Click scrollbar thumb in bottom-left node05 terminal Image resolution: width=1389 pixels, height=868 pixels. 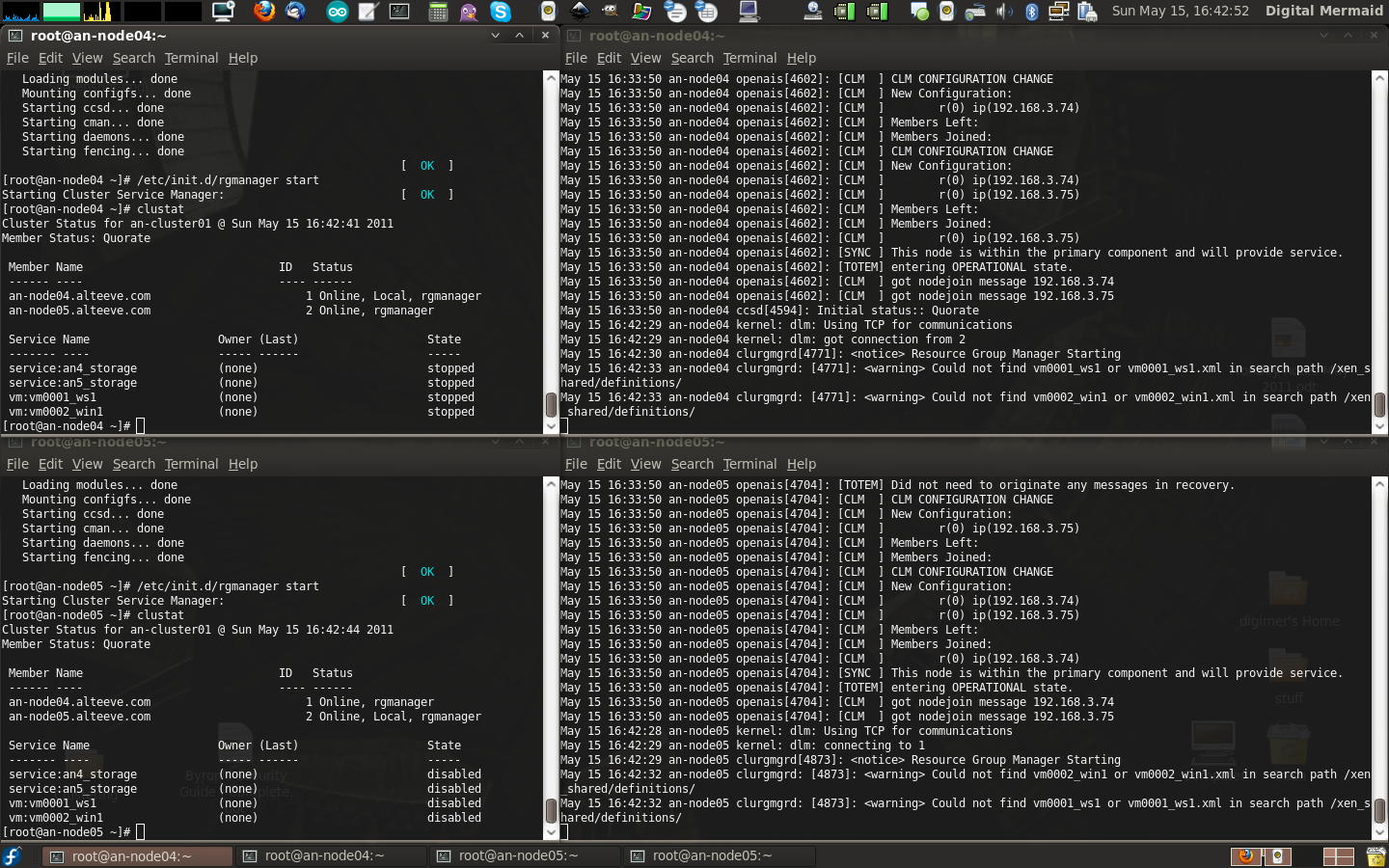click(552, 810)
